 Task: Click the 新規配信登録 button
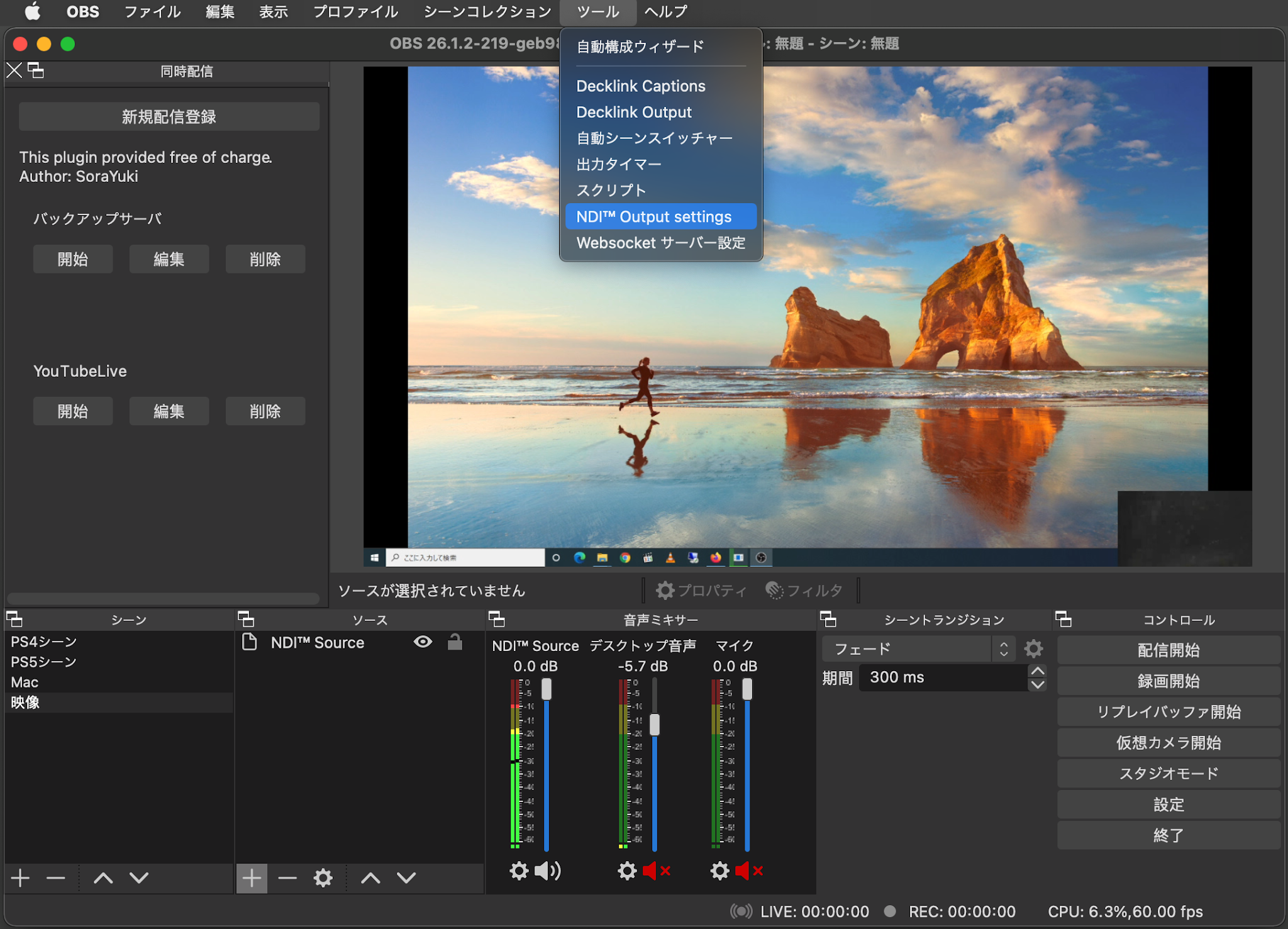pyautogui.click(x=169, y=116)
